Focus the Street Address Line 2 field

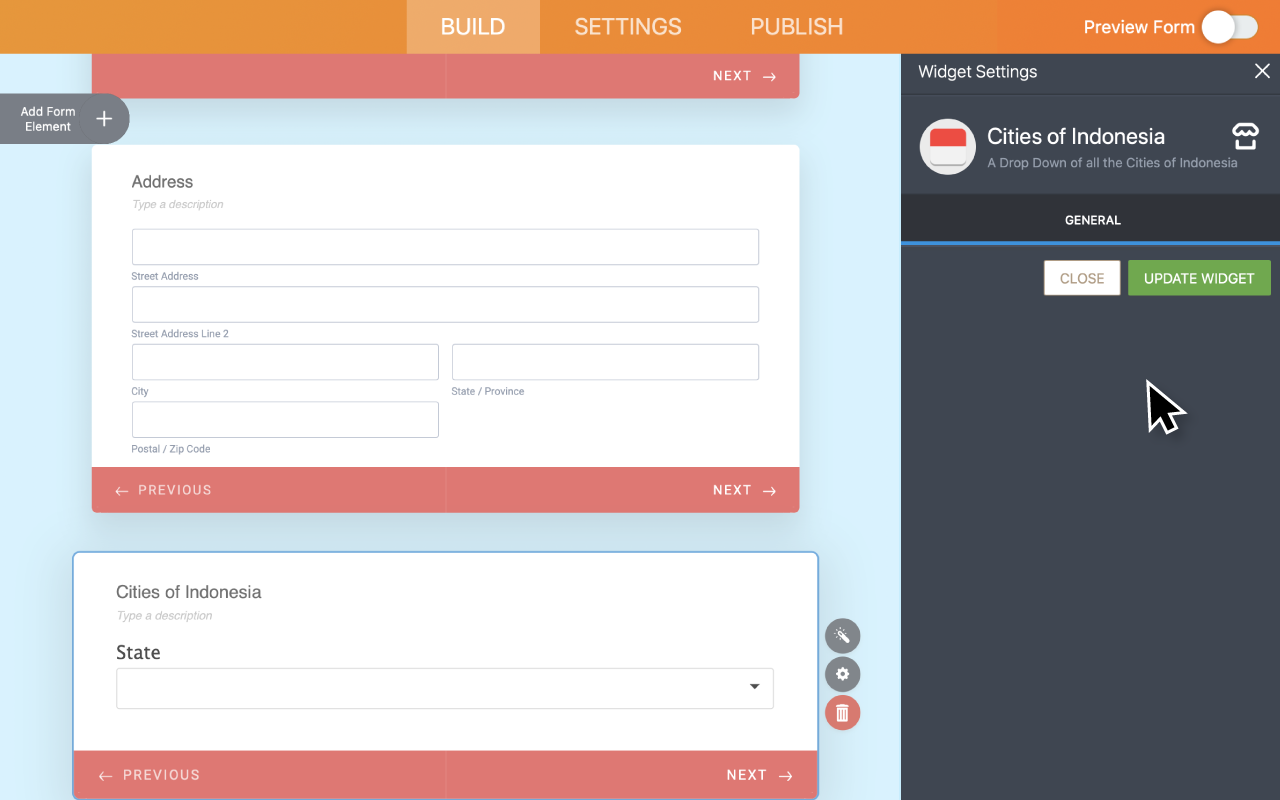[444, 305]
